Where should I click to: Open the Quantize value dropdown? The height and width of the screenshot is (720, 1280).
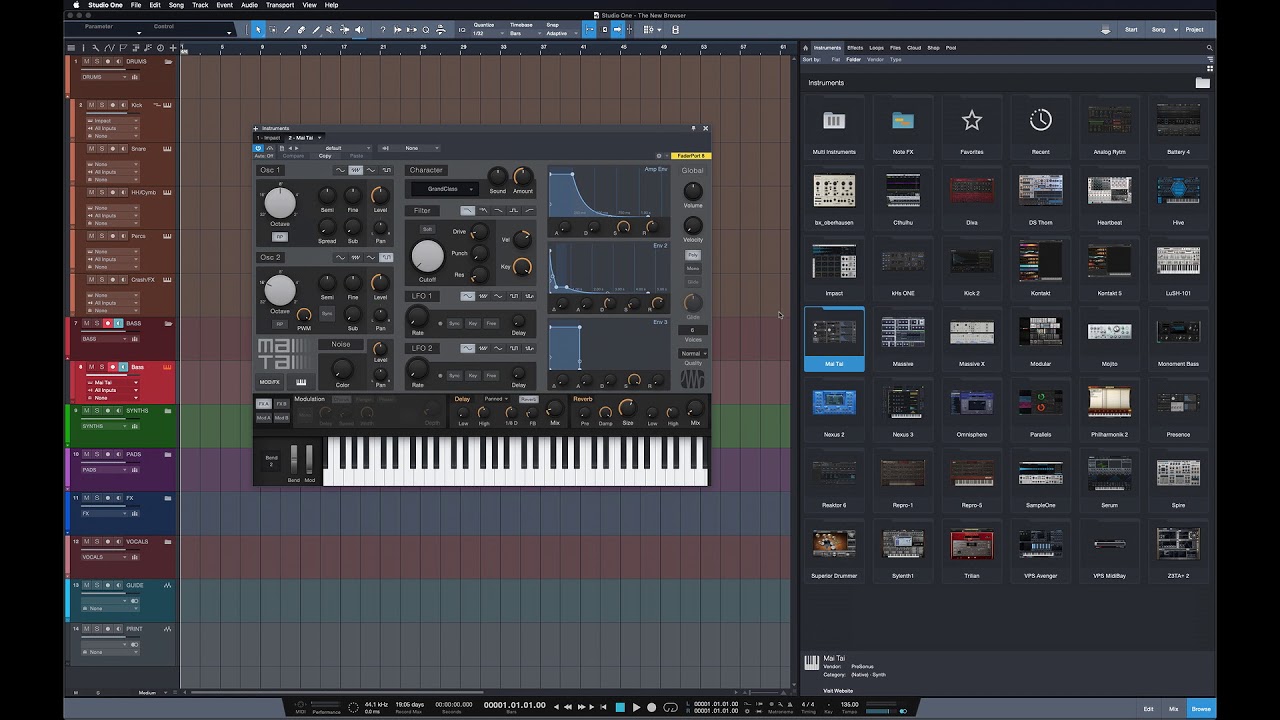[488, 33]
